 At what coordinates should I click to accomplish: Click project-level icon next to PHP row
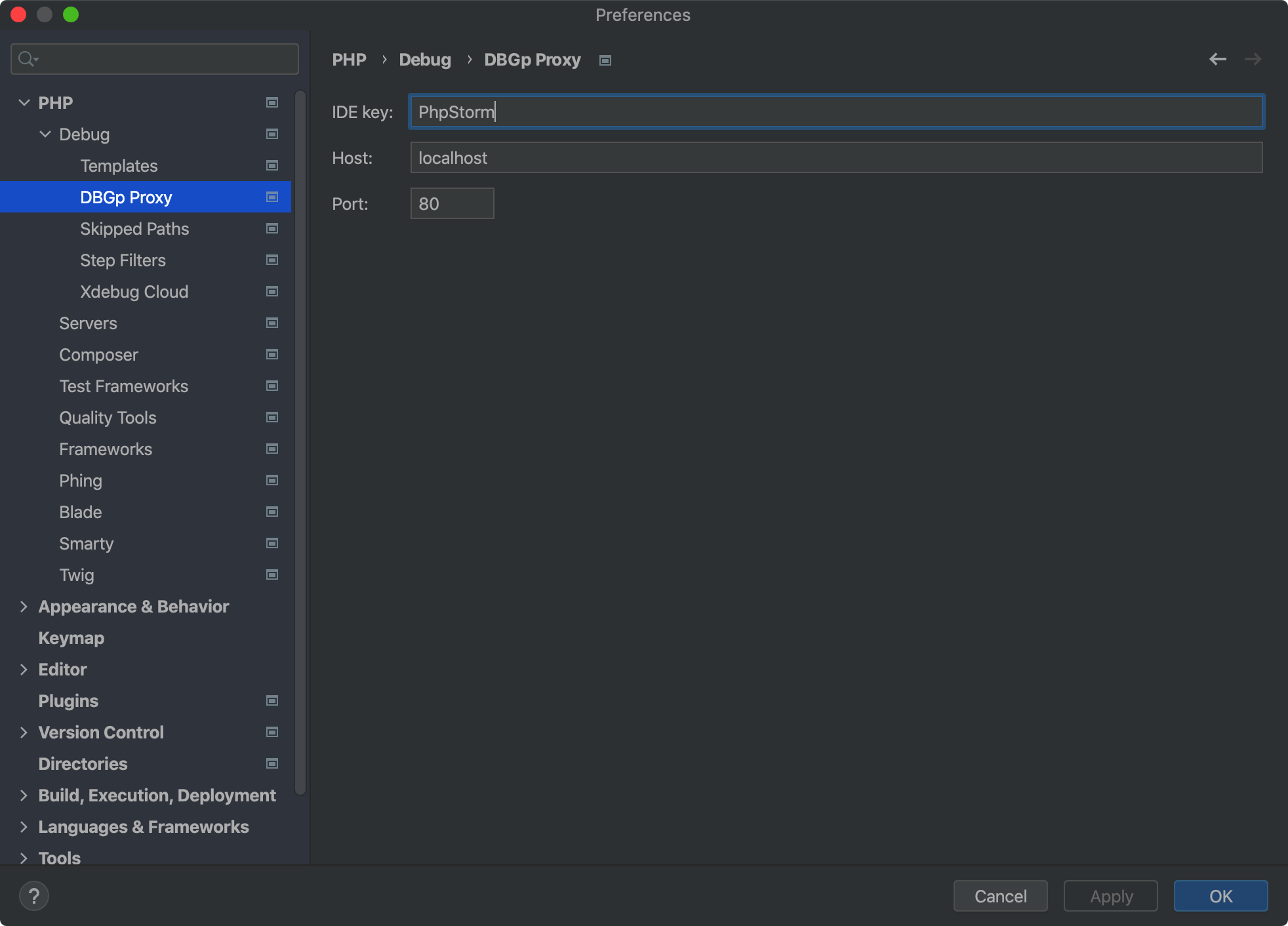(x=272, y=102)
